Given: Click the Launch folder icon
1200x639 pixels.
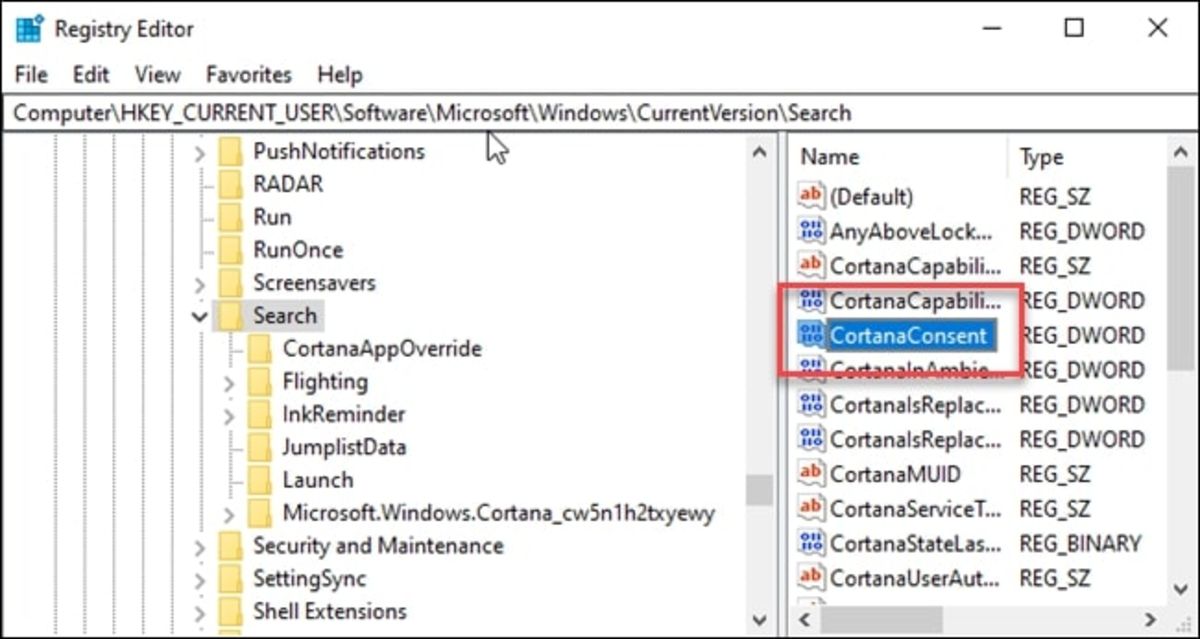Looking at the screenshot, I should (260, 480).
